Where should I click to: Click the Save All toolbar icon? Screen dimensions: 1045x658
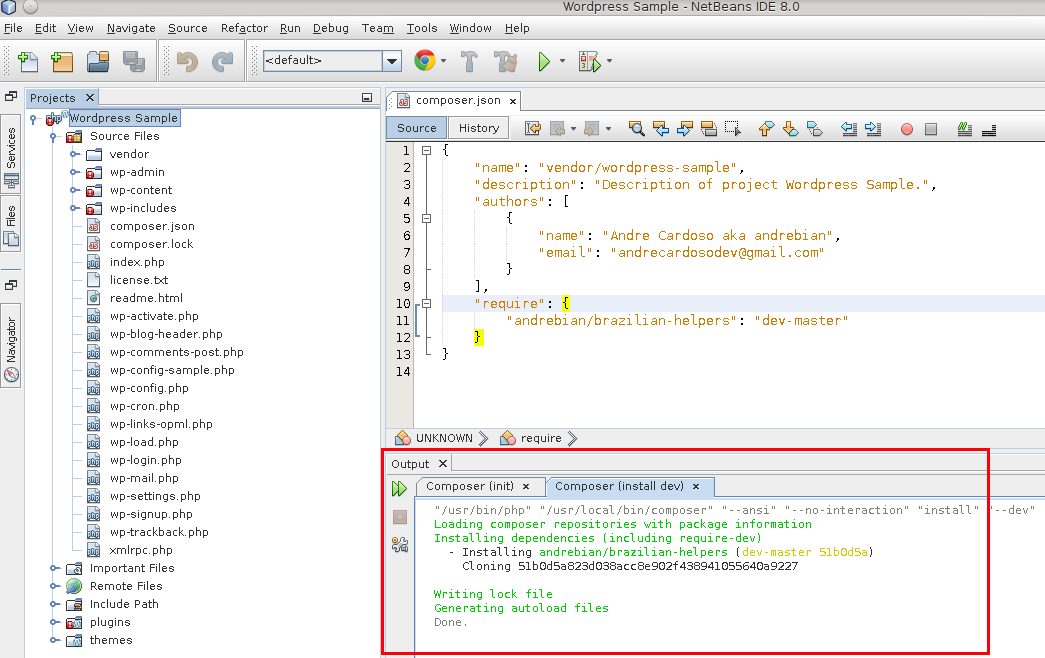[x=134, y=61]
